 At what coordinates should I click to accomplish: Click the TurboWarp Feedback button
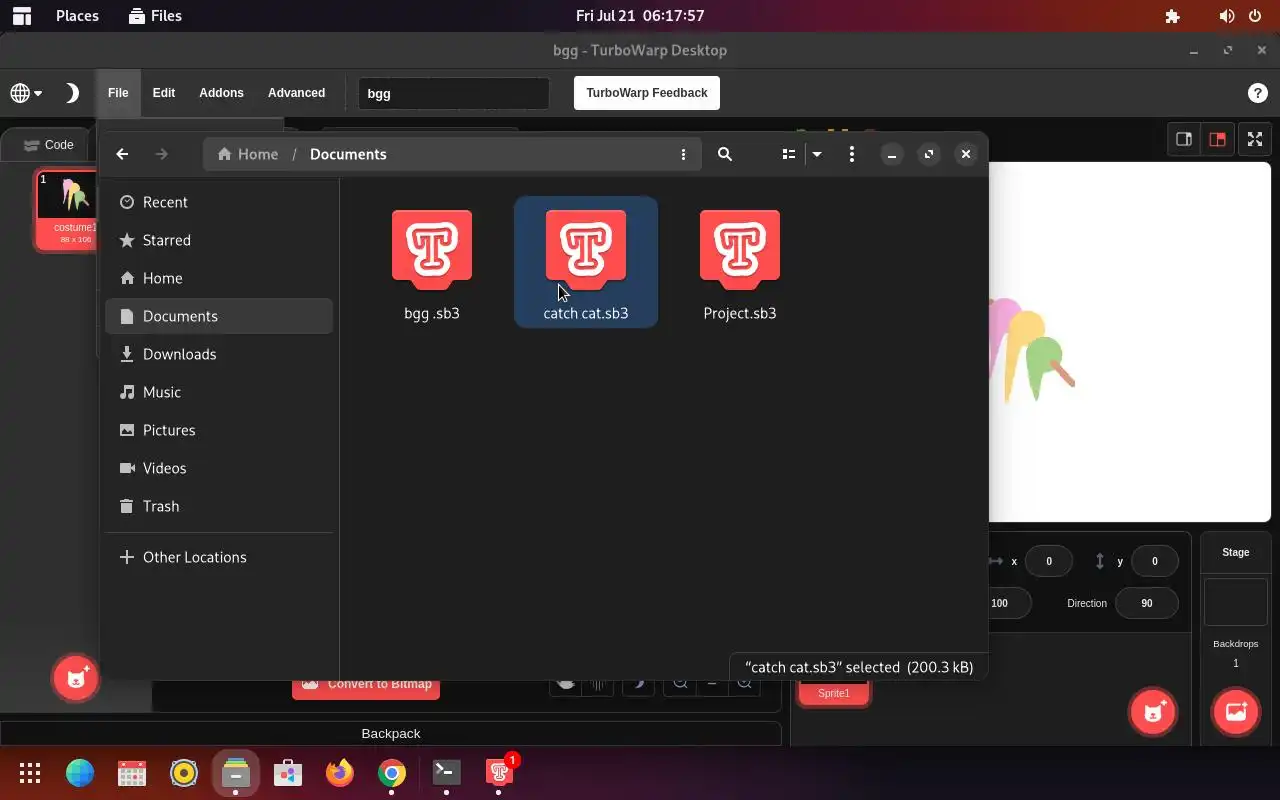(647, 93)
